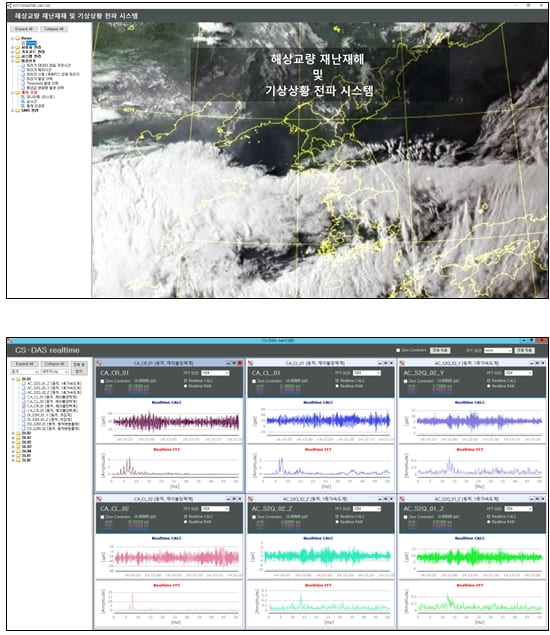This screenshot has height=635, width=550.
Task: Click Expand All in CS-DAS sidebar
Action: (x=24, y=364)
